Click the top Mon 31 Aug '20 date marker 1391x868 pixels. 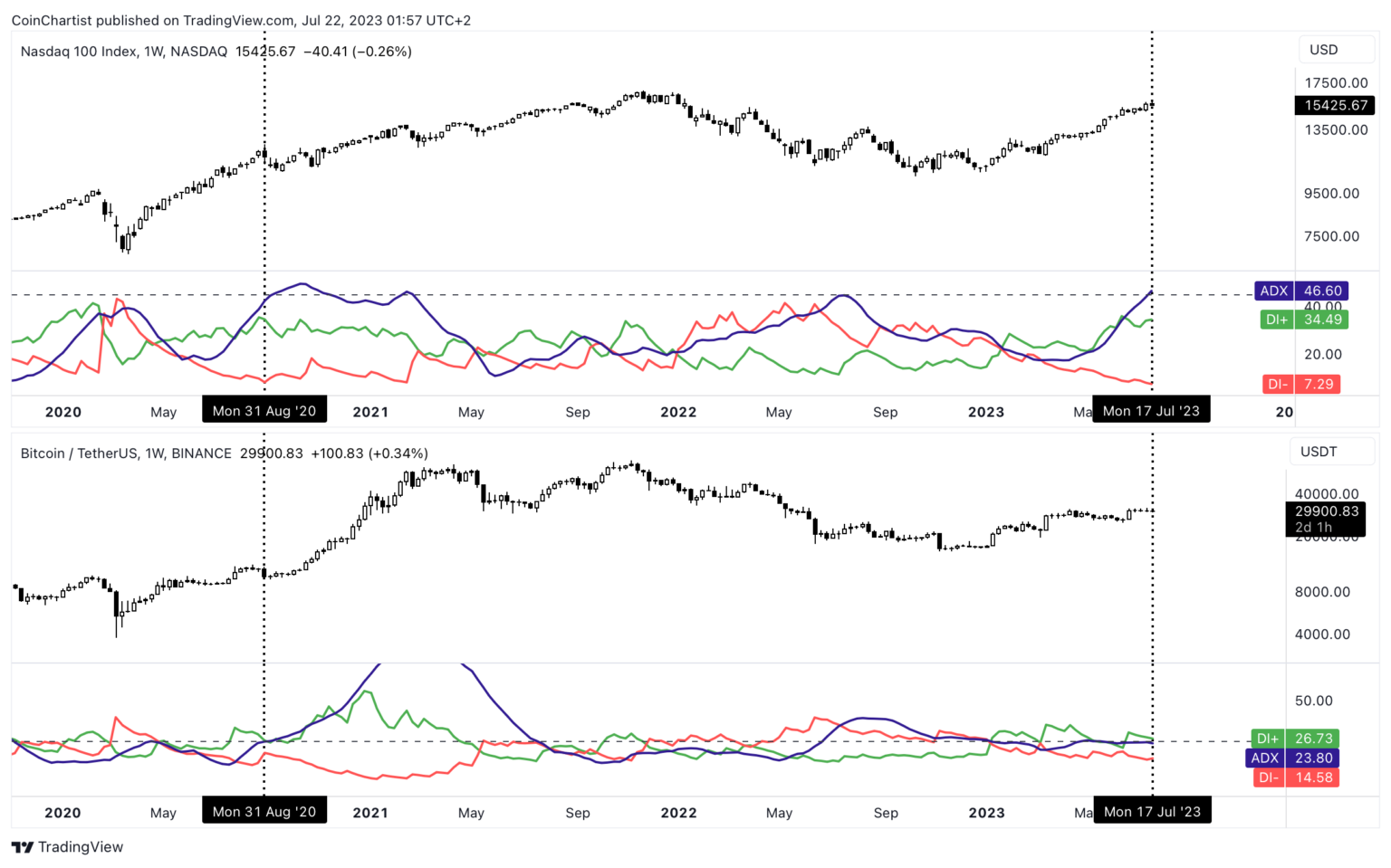pyautogui.click(x=264, y=411)
